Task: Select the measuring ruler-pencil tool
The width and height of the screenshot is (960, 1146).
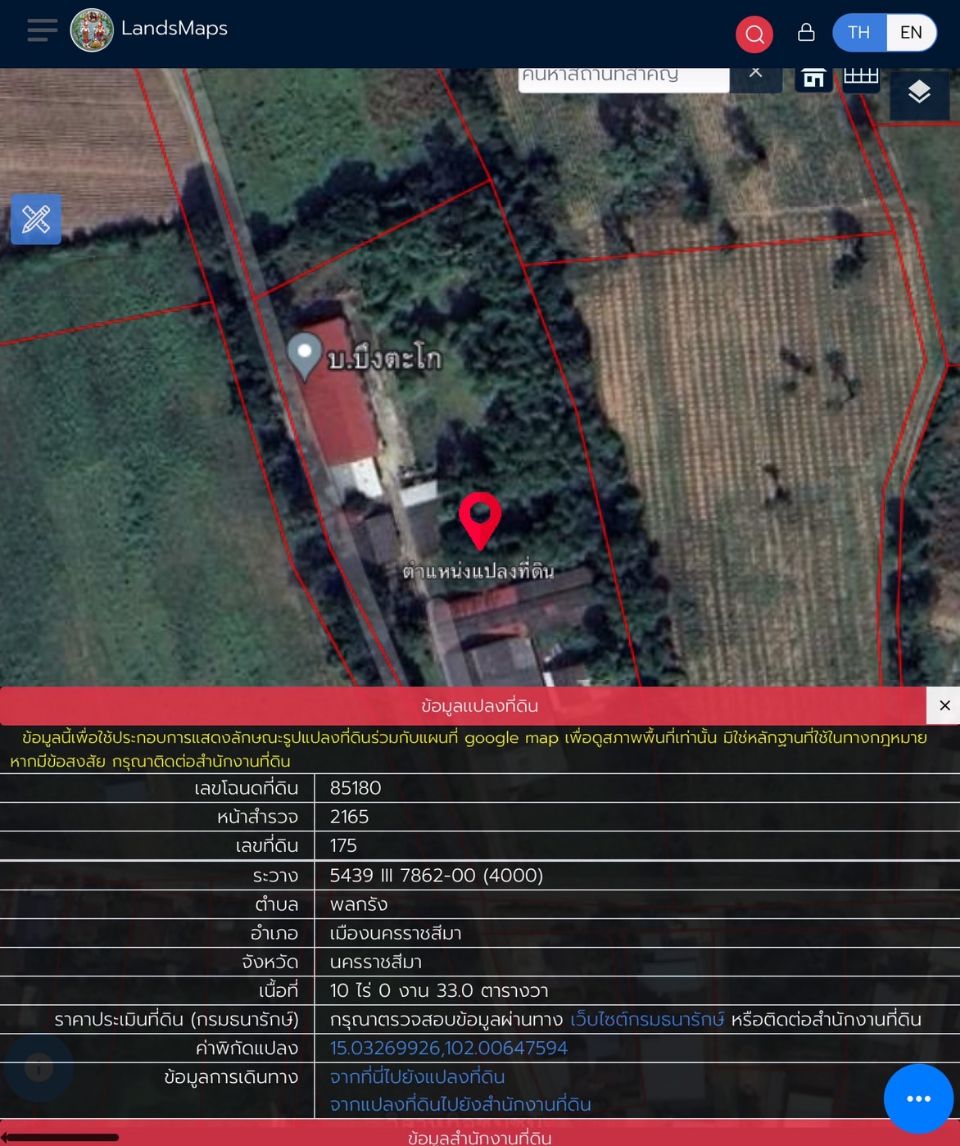Action: tap(36, 219)
